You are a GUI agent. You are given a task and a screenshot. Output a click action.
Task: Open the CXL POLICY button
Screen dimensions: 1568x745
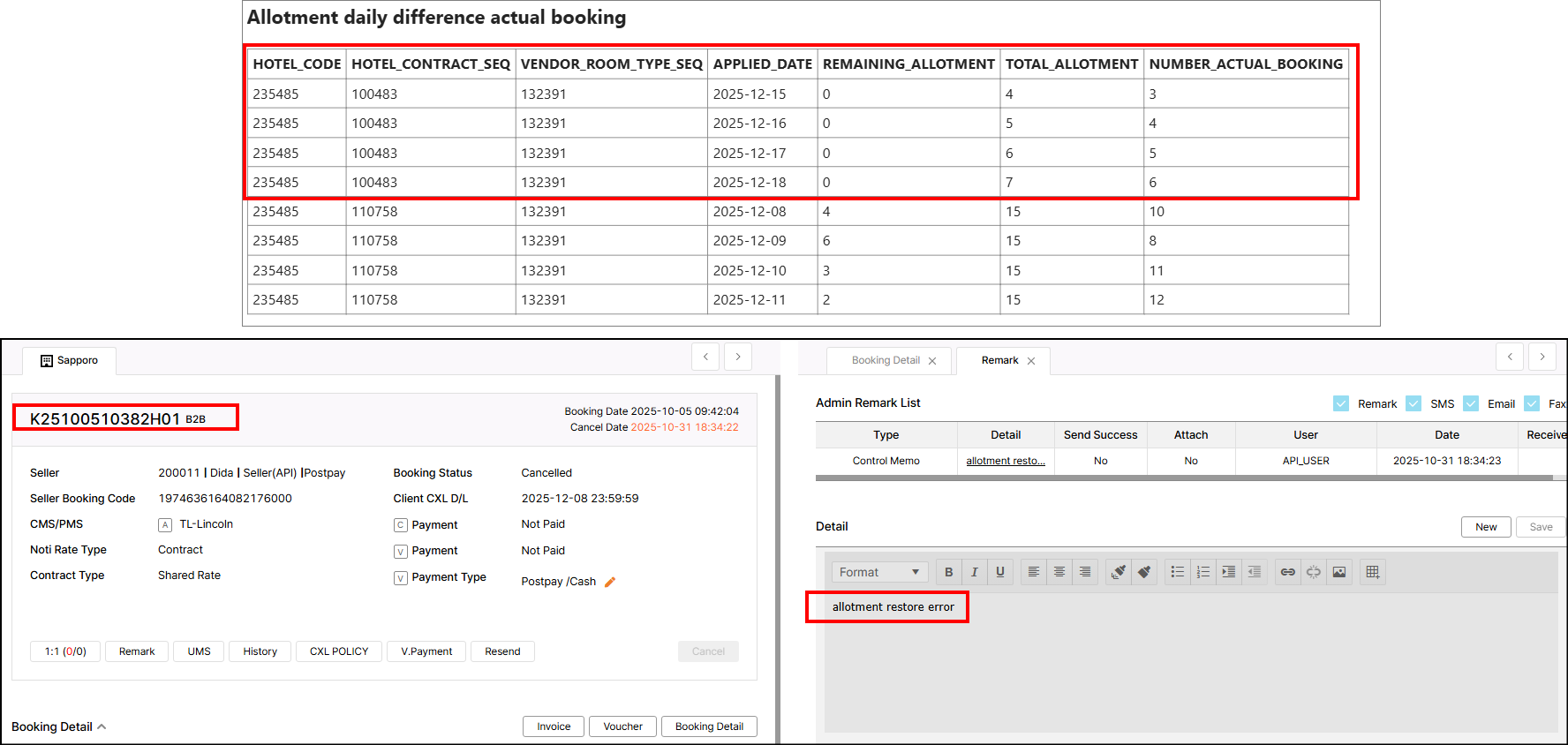pyautogui.click(x=338, y=651)
